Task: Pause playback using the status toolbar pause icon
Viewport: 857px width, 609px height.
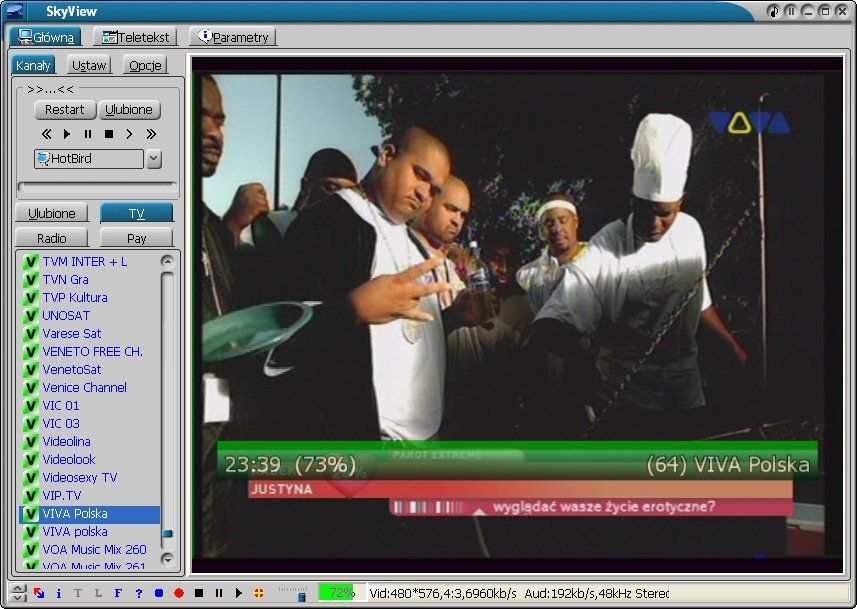Action: coord(219,593)
